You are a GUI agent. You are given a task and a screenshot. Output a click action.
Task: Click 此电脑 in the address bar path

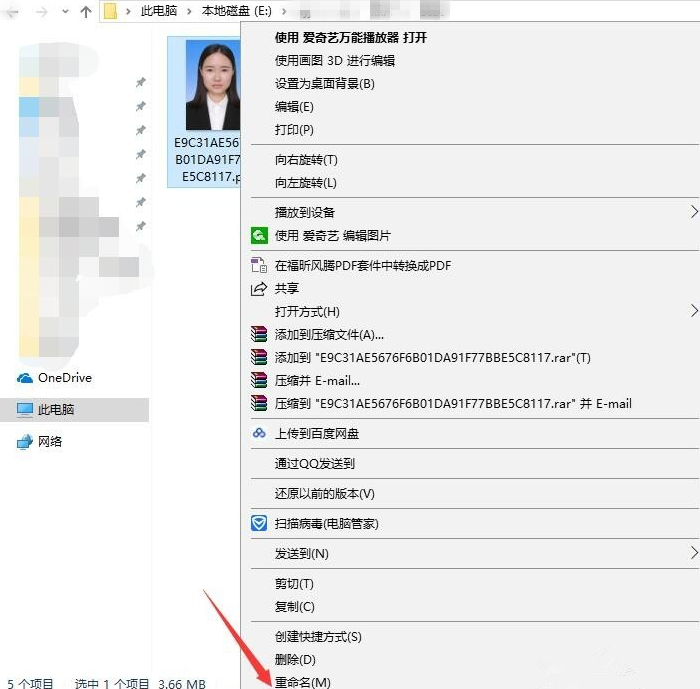coord(159,11)
